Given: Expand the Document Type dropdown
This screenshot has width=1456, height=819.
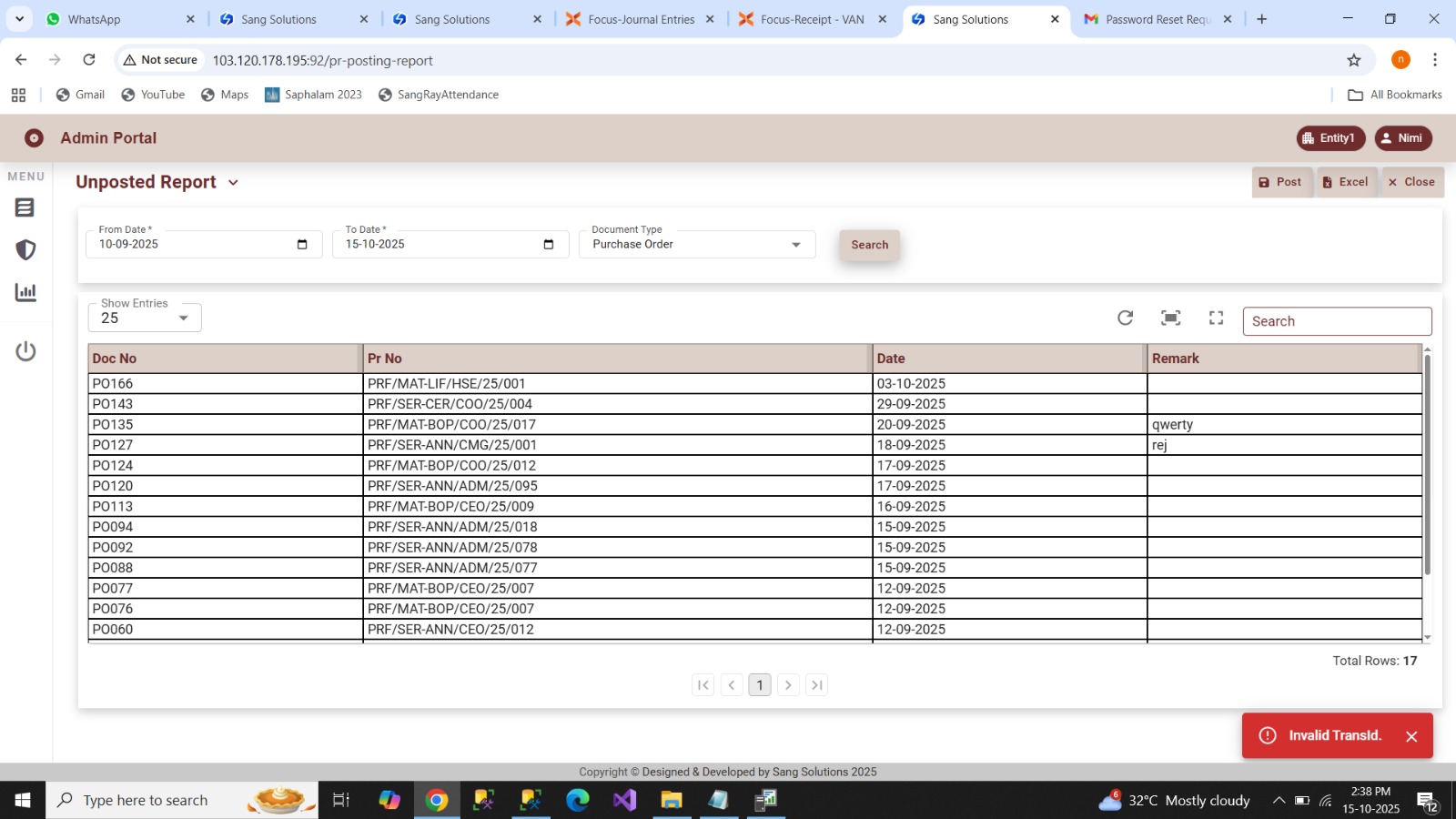Looking at the screenshot, I should (795, 245).
